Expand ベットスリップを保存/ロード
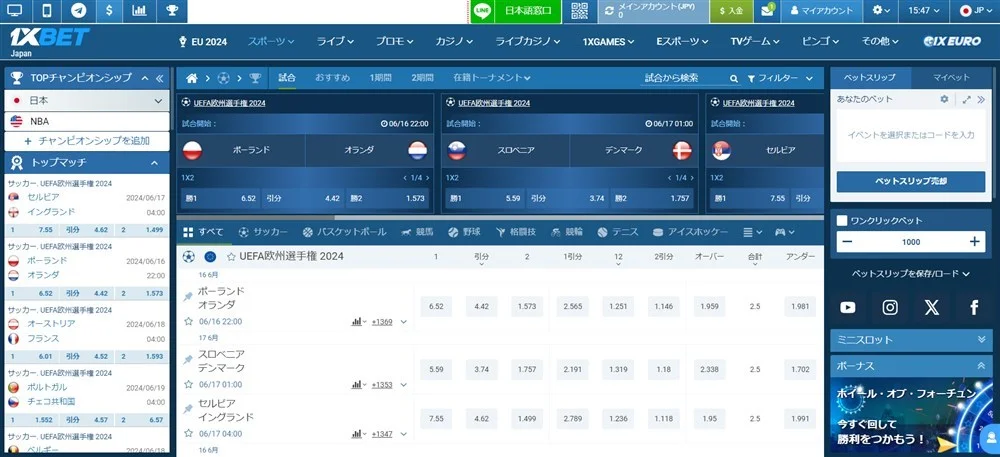 911,273
